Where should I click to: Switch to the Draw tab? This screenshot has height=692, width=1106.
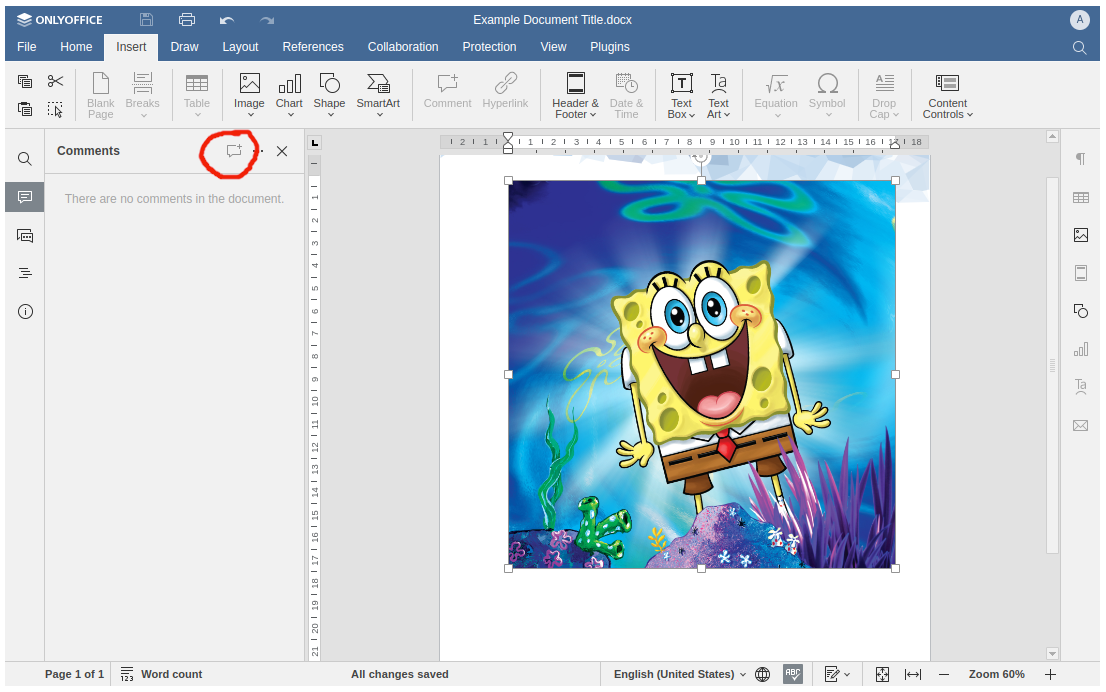click(x=184, y=47)
